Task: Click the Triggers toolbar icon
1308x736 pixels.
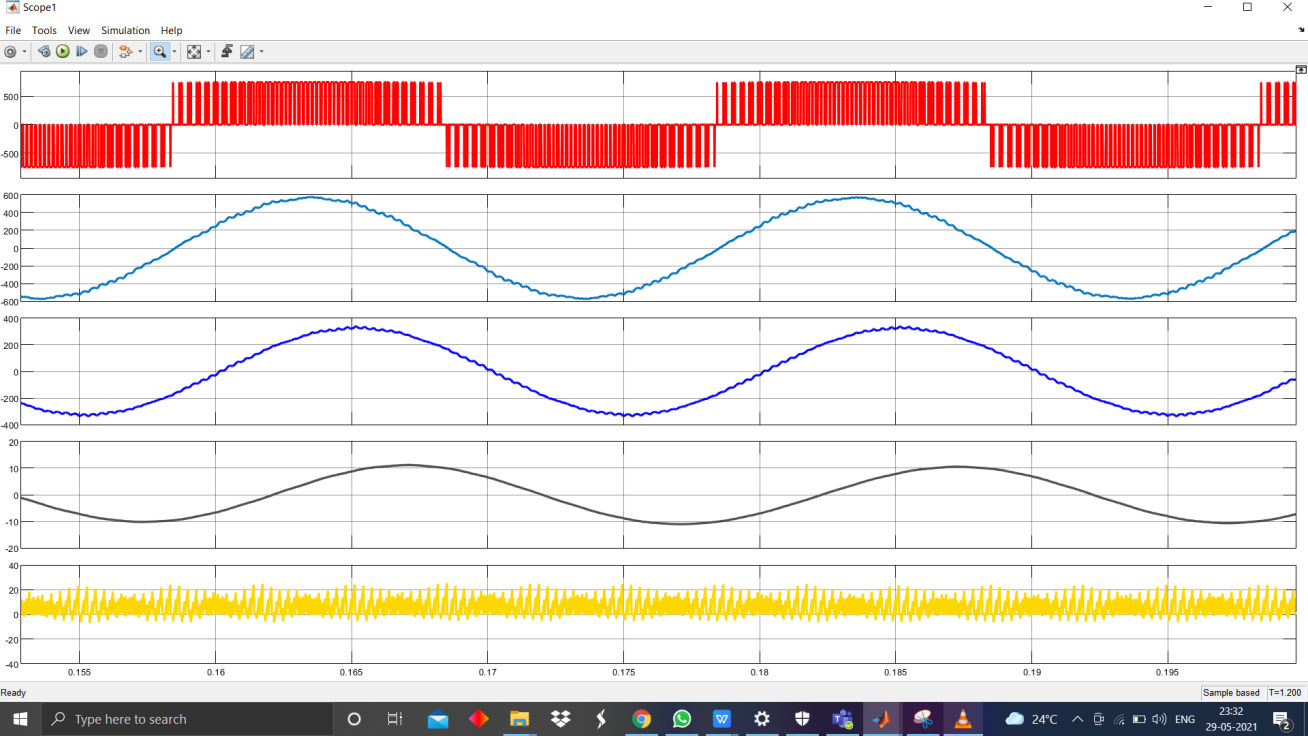Action: 227,52
